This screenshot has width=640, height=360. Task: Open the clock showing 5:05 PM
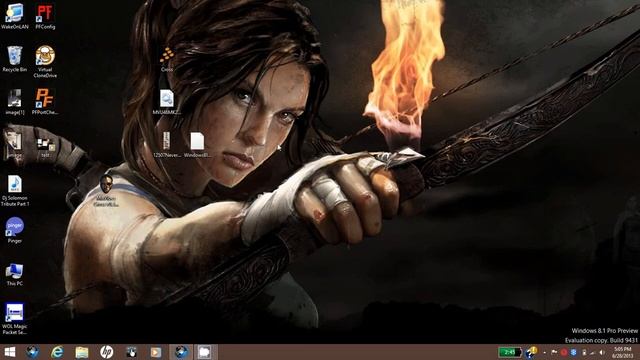[622, 353]
